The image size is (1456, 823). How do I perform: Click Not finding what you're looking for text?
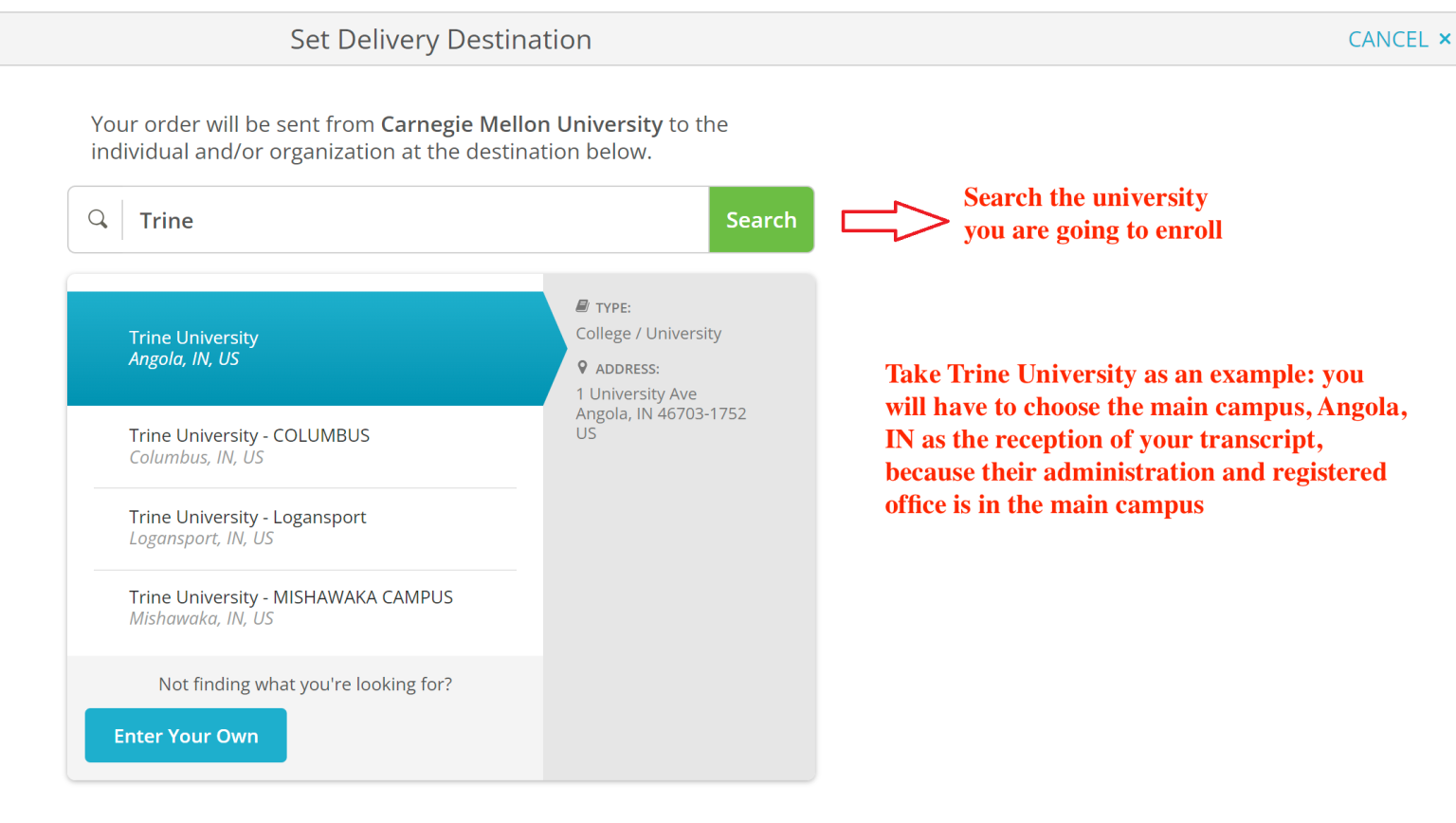(304, 684)
